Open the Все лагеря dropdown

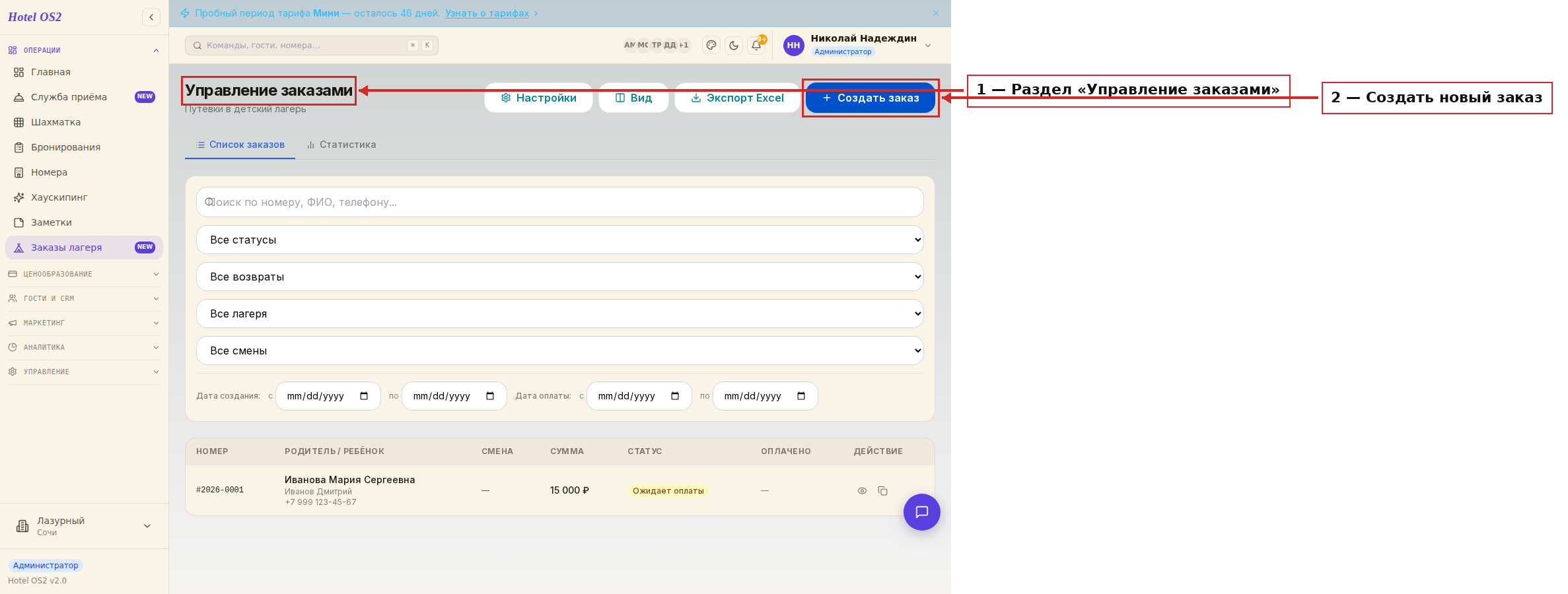click(560, 313)
